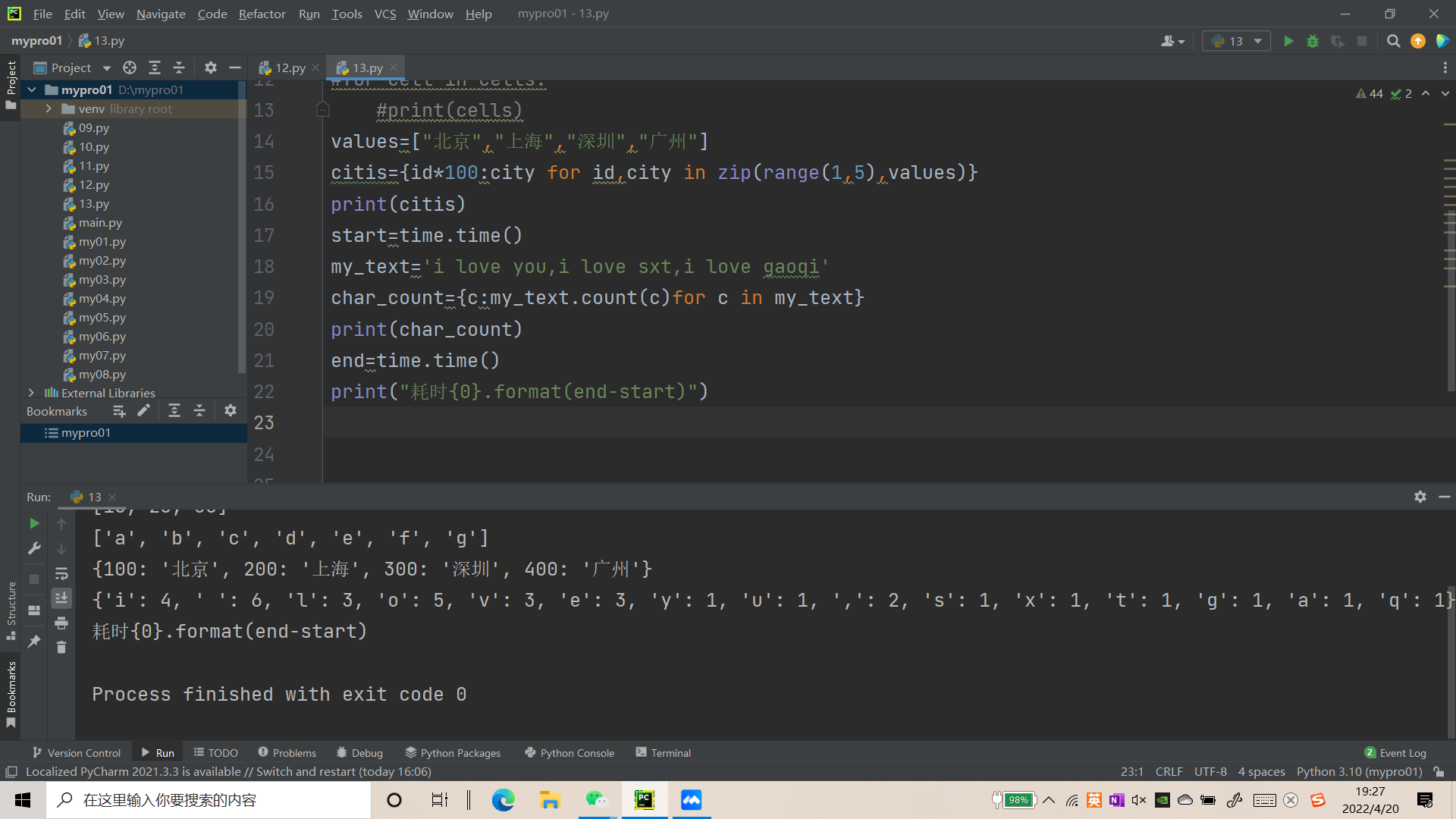Pin the Run tab
Viewport: 1456px width, 819px height.
[x=34, y=642]
